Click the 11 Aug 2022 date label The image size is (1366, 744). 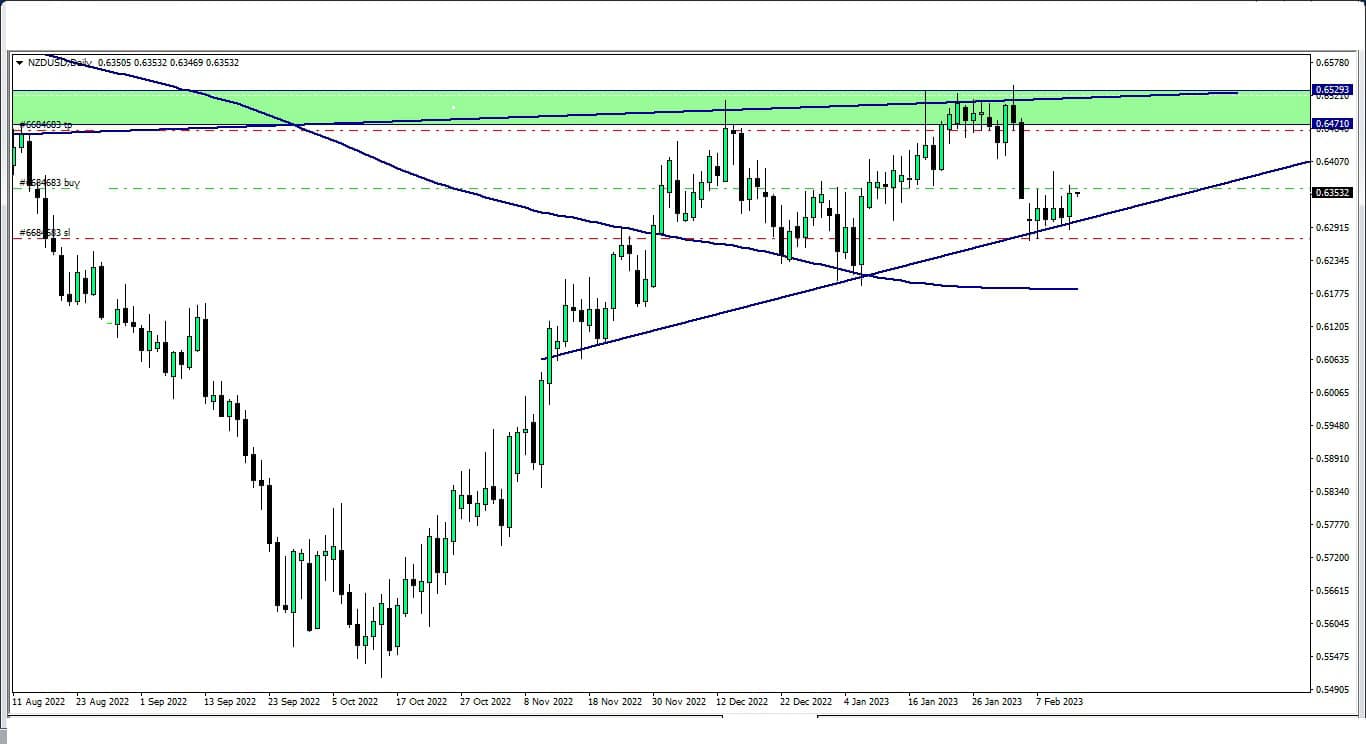(x=39, y=701)
